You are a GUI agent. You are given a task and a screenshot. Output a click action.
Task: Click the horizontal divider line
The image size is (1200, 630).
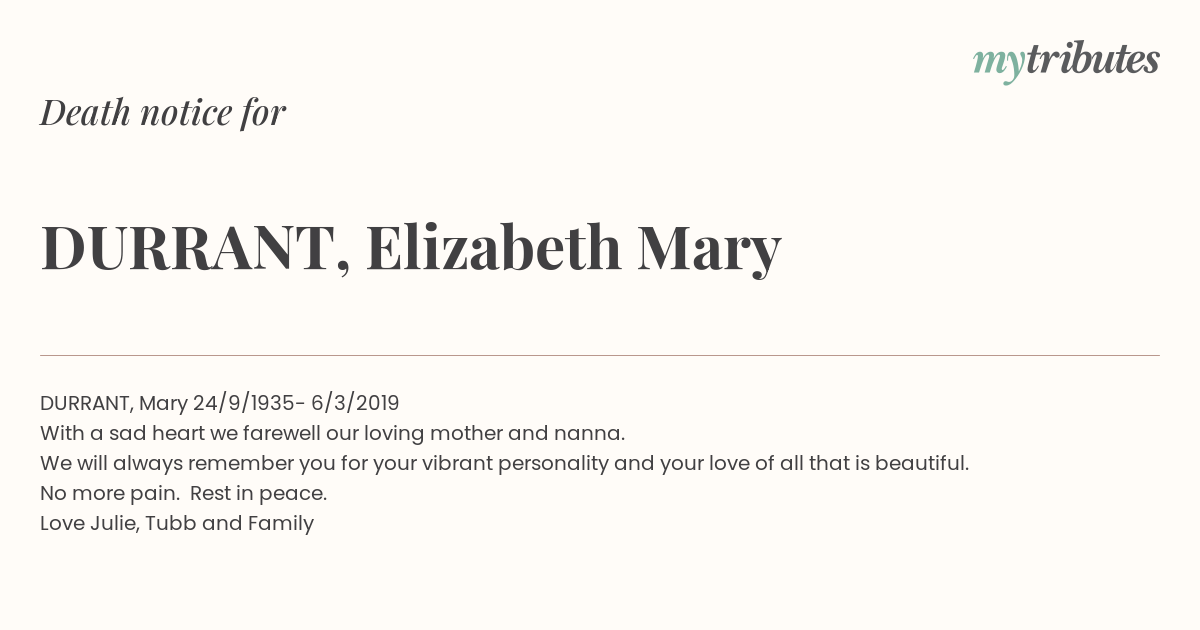[600, 355]
